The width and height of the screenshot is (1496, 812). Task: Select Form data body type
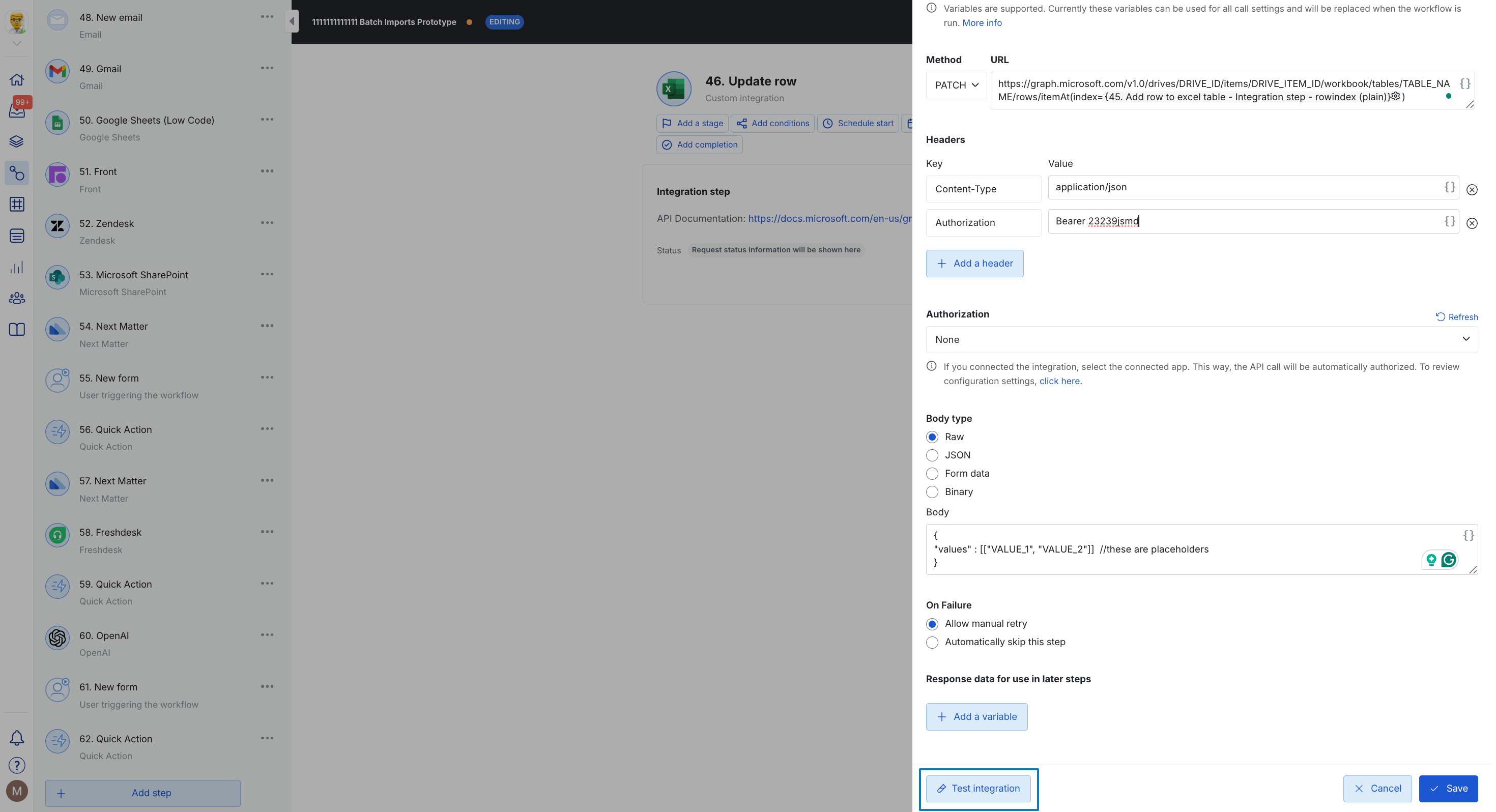pos(932,473)
